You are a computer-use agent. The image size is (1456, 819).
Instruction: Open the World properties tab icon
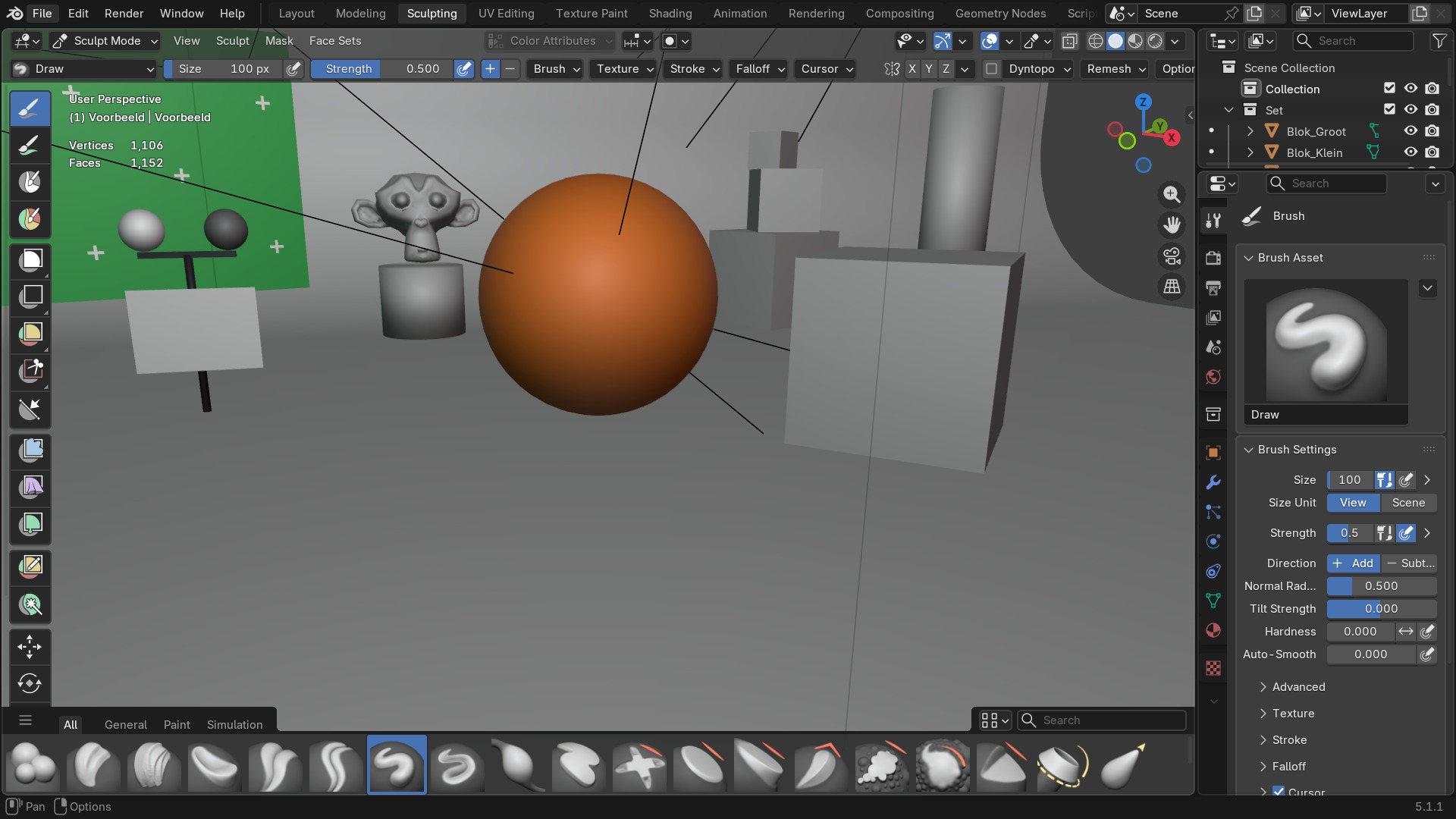point(1213,377)
